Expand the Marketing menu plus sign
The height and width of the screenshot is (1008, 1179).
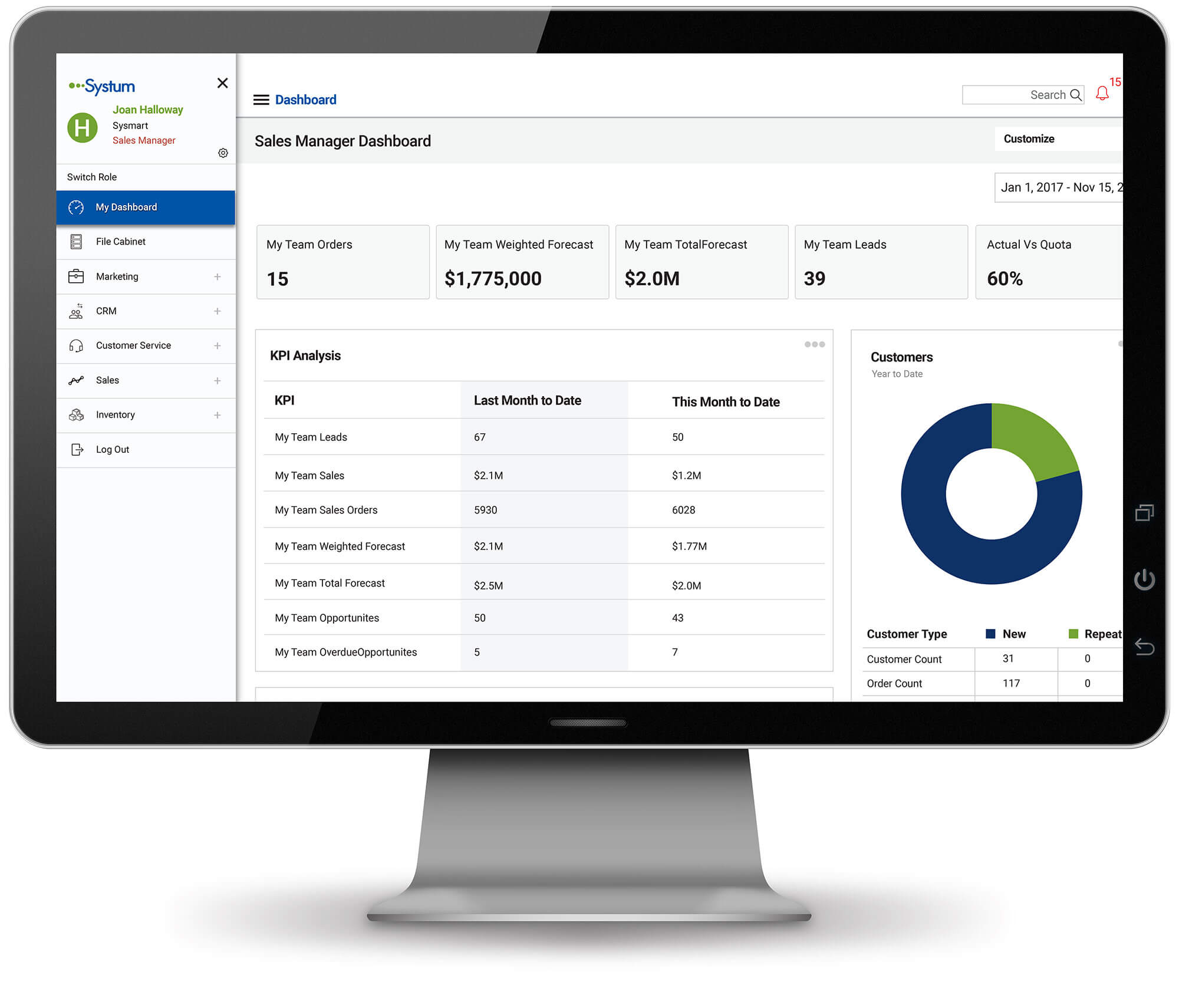pos(218,277)
